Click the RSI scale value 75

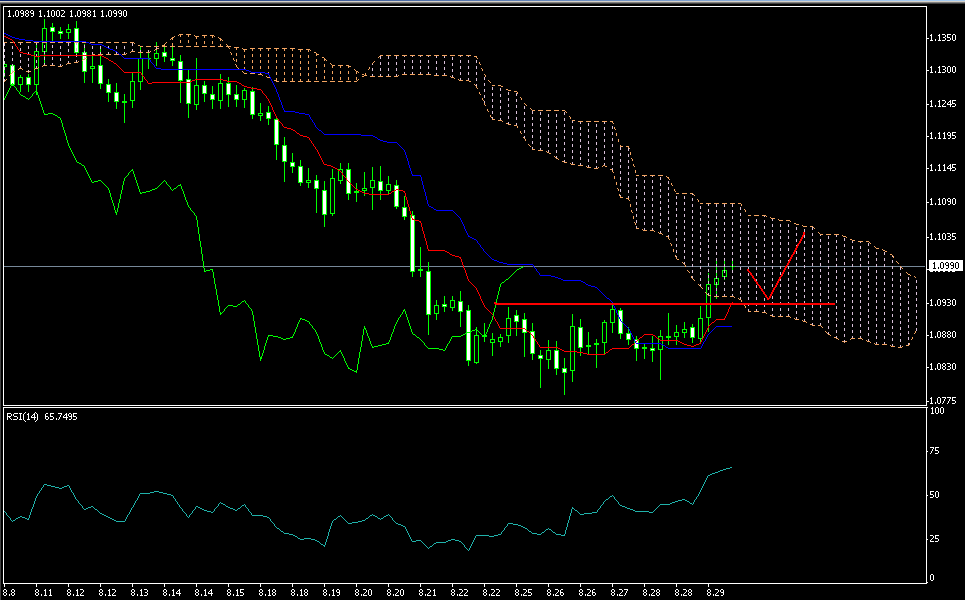point(934,451)
